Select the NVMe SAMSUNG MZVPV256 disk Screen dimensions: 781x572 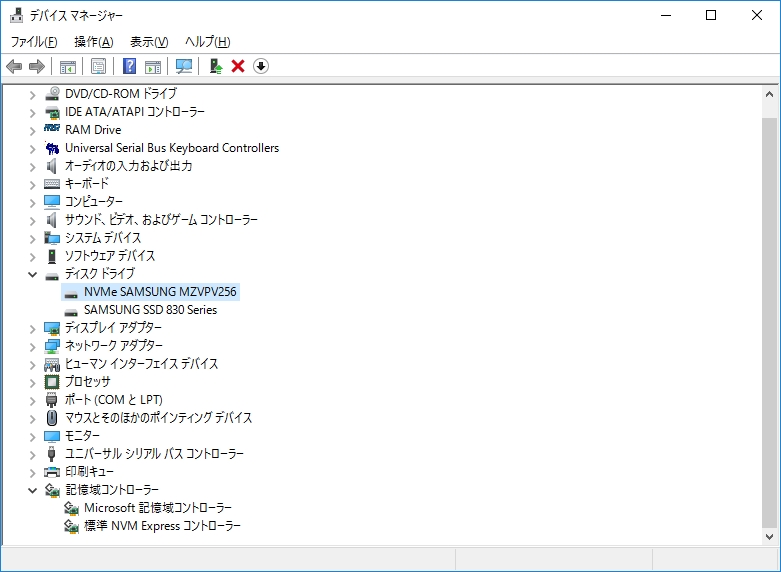pos(161,292)
